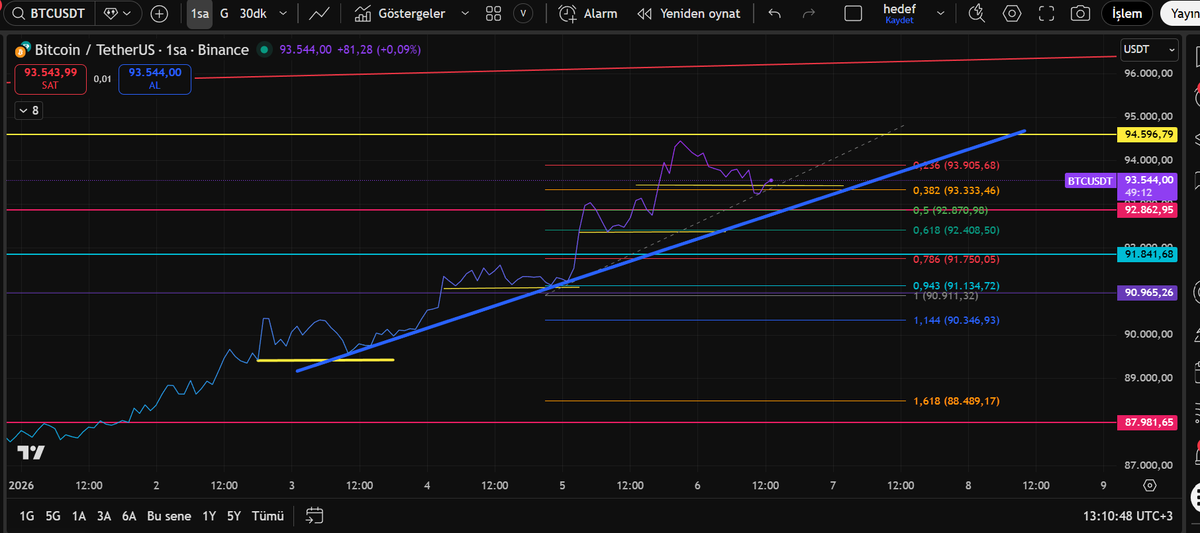Screen dimensions: 1200x533
Task: Select the 1A date range
Action: 79,516
